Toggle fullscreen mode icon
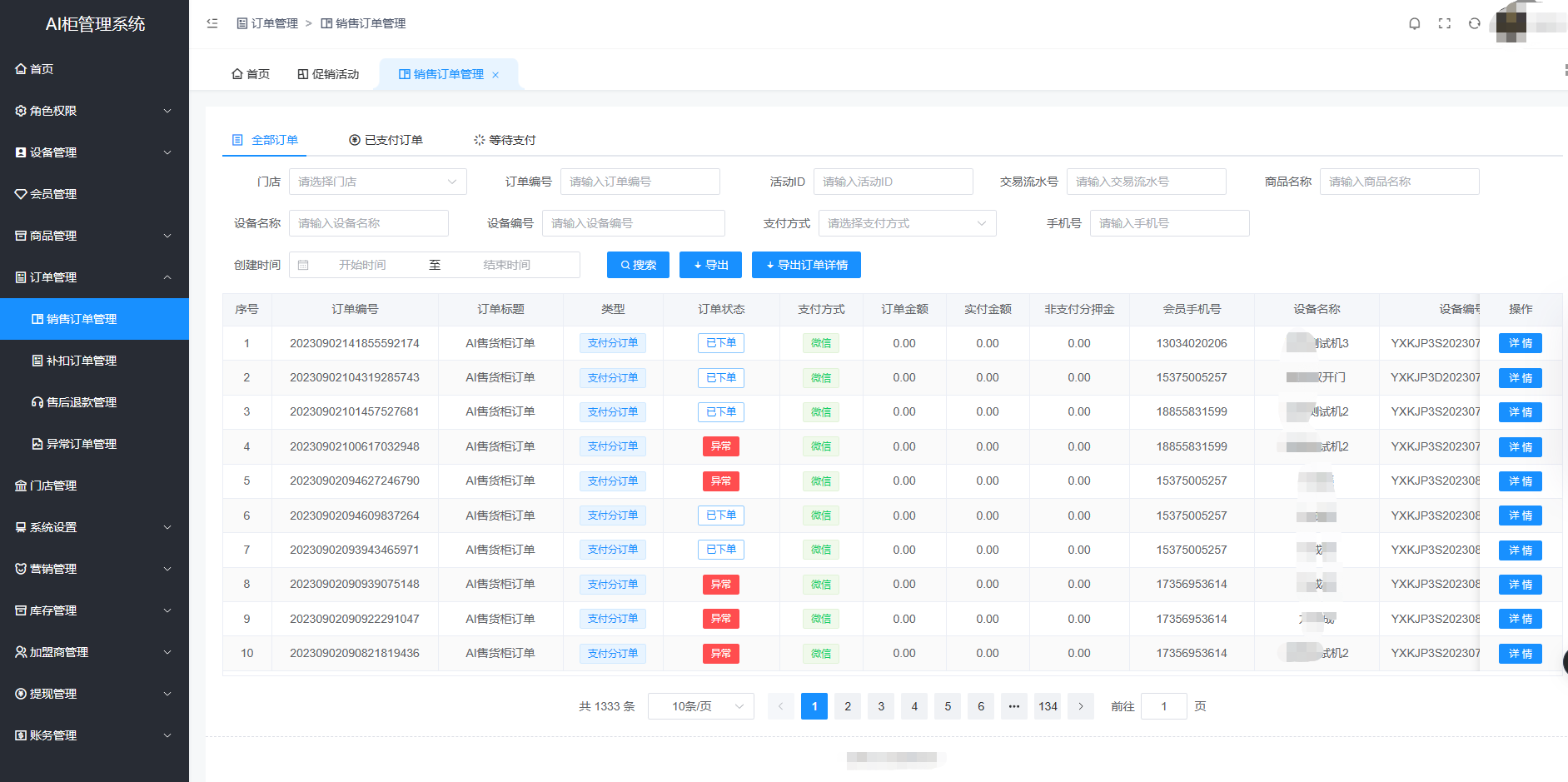 point(1444,23)
